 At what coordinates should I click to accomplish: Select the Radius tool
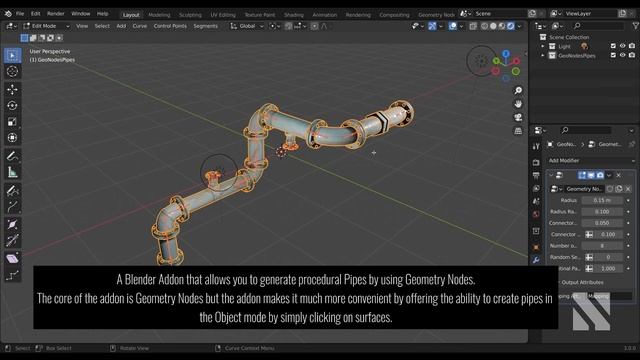[12, 224]
